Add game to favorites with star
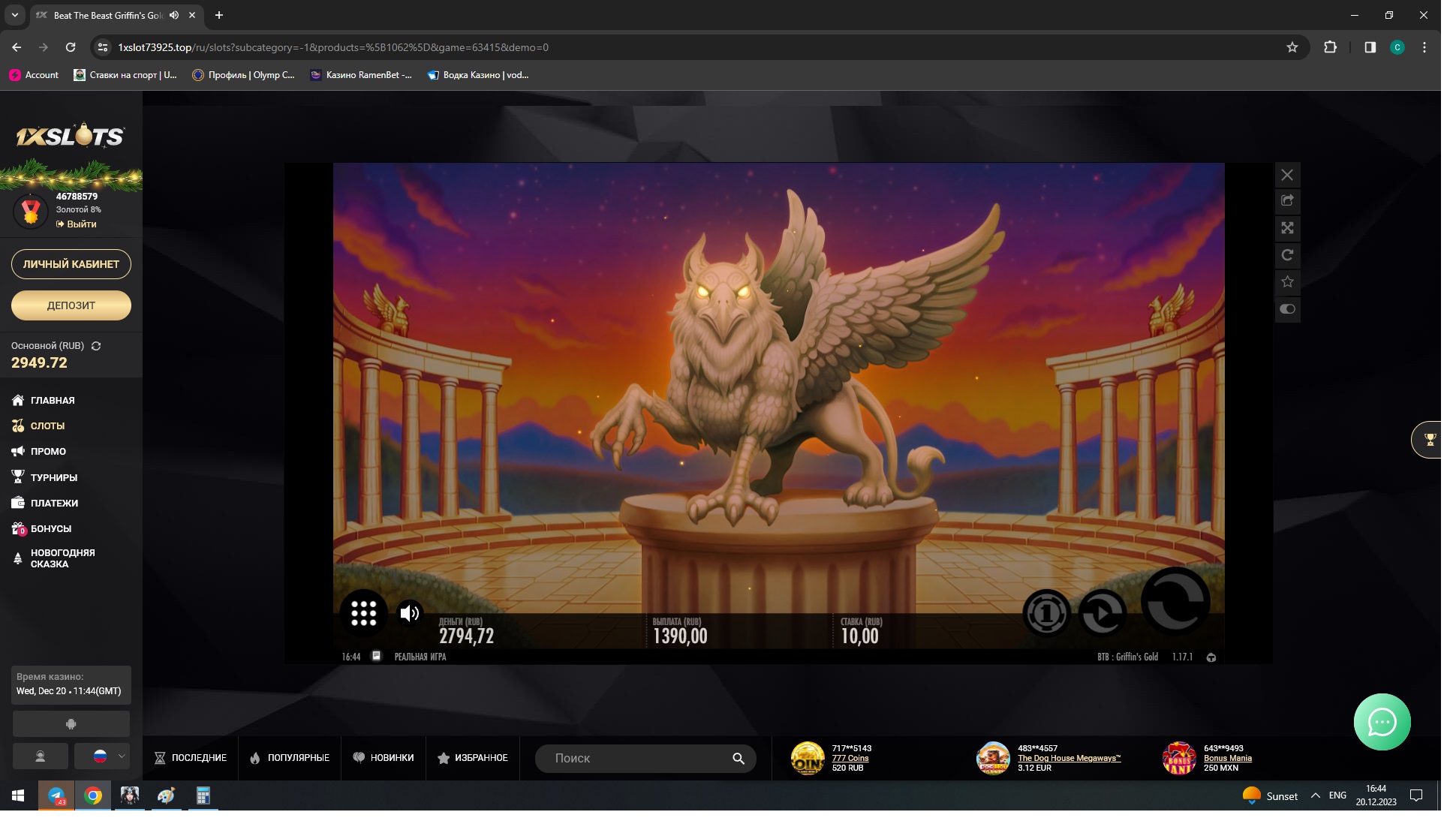Screen dimensions: 1456x824 click(1287, 282)
